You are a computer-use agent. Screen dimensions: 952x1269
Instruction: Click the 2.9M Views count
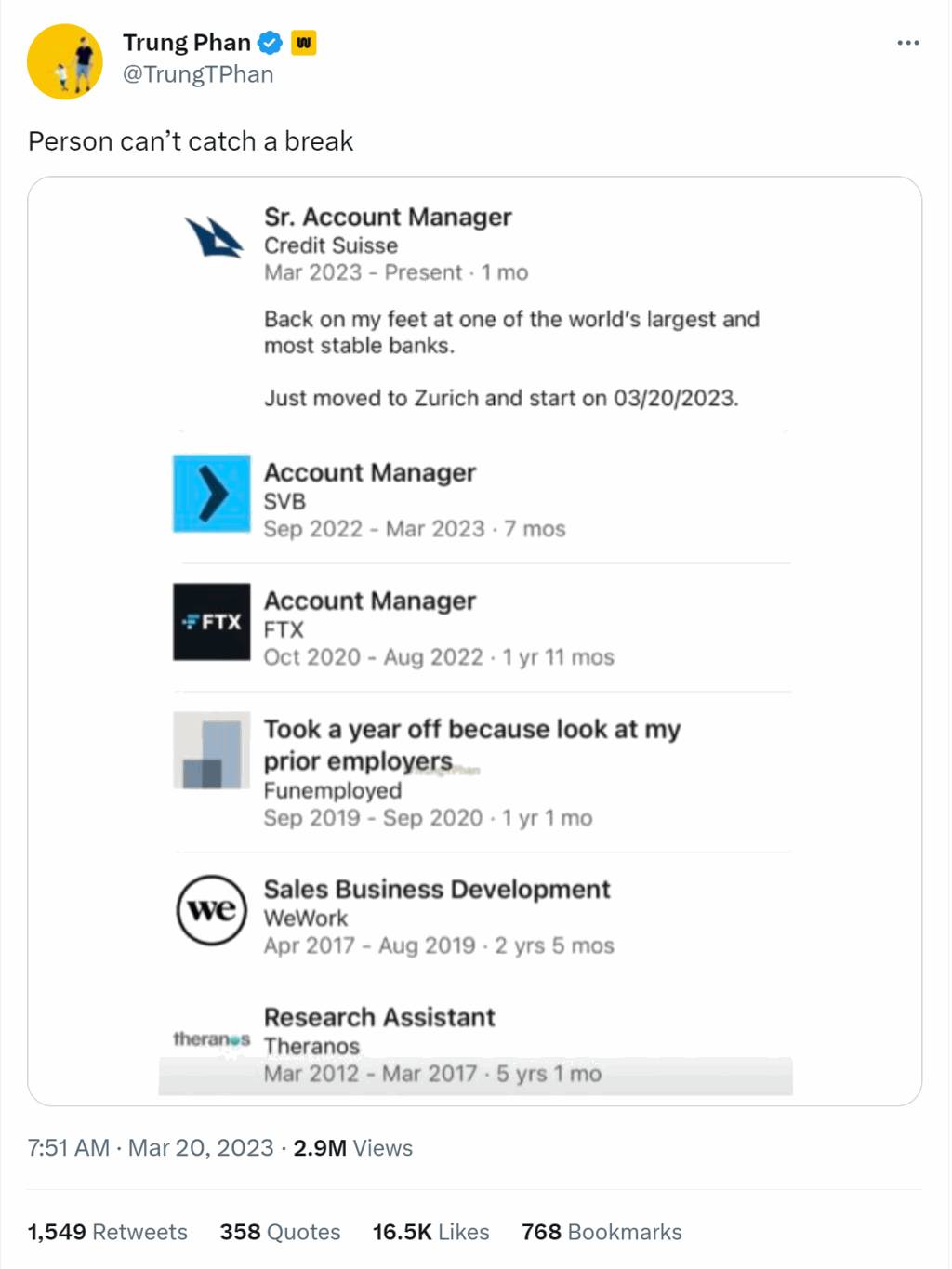tap(353, 1148)
